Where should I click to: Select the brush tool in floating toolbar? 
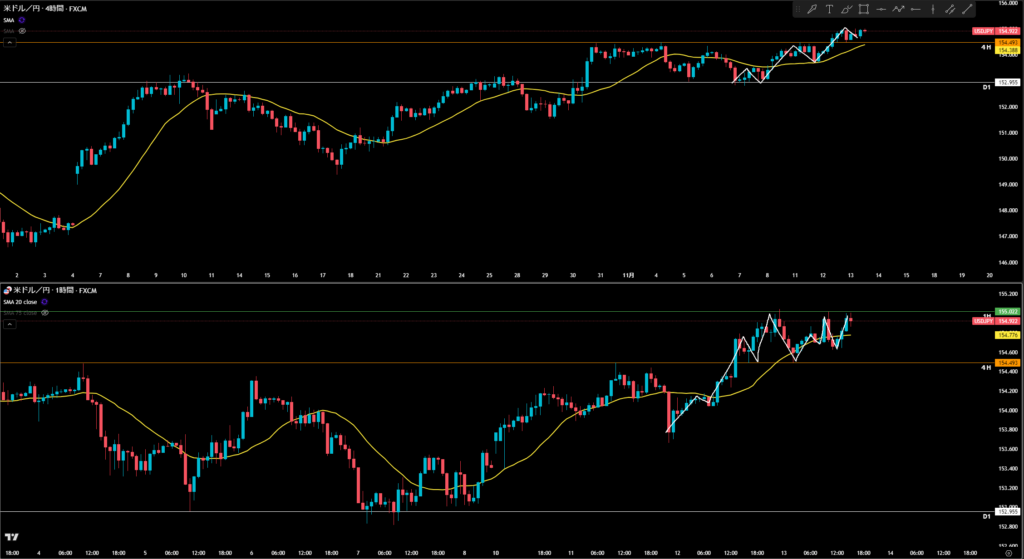pos(847,9)
